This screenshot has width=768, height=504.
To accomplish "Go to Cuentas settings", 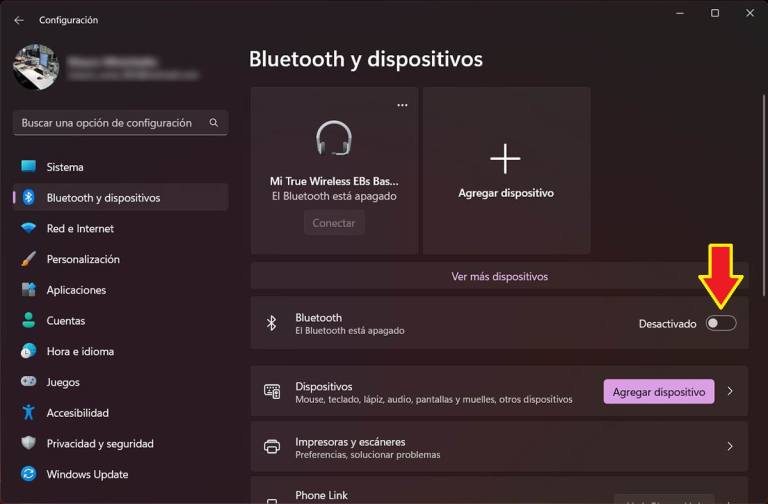I will point(65,321).
